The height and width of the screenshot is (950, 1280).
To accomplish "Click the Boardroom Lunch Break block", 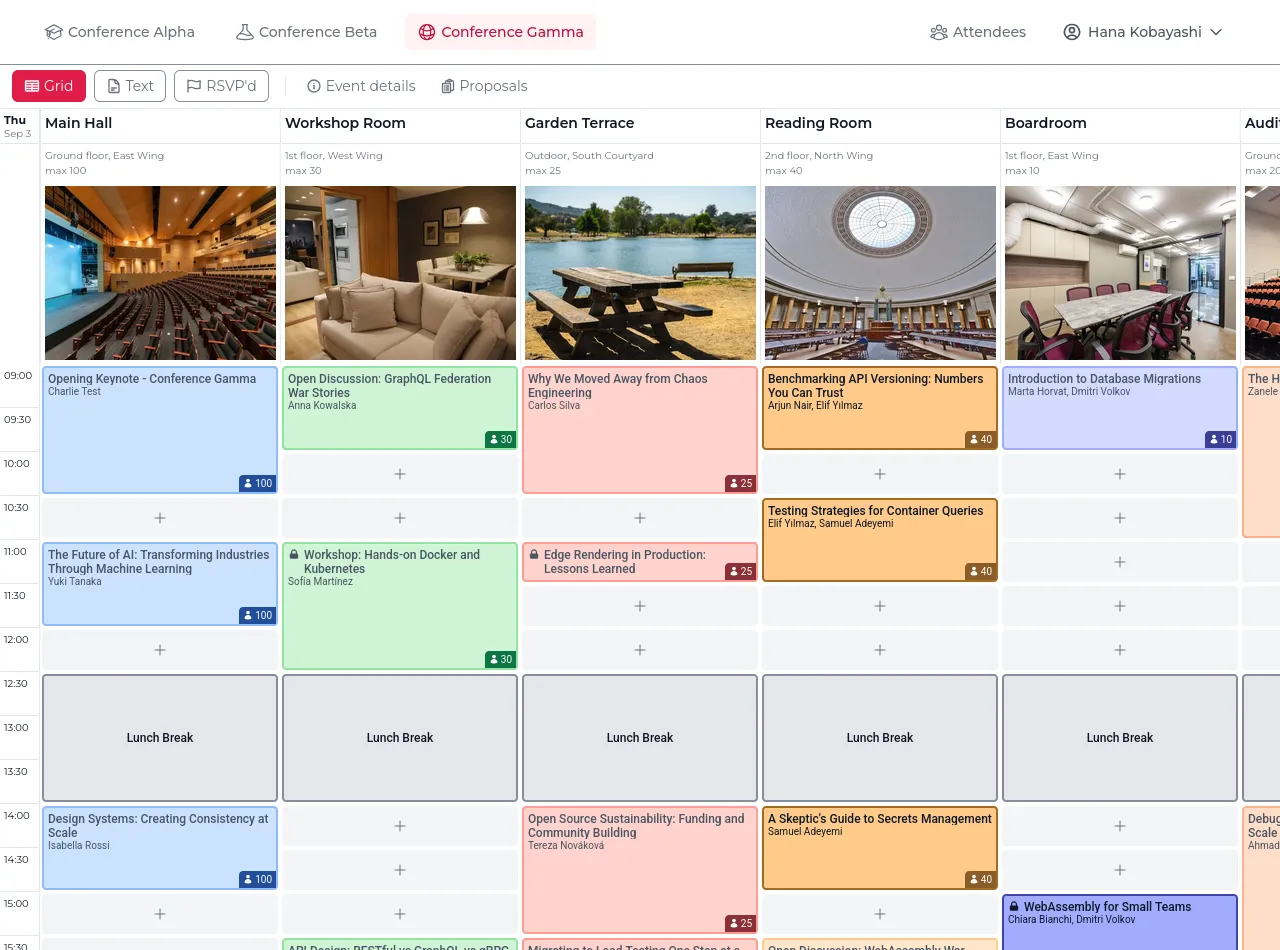I will pyautogui.click(x=1120, y=738).
